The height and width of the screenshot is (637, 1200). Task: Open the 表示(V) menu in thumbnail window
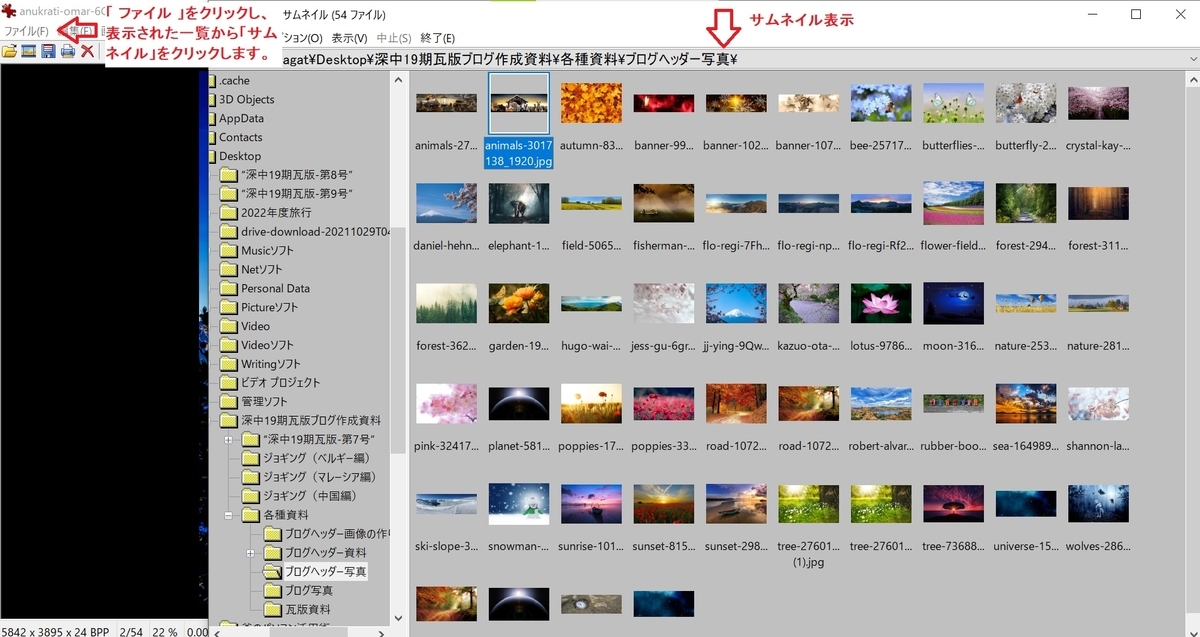coord(349,38)
